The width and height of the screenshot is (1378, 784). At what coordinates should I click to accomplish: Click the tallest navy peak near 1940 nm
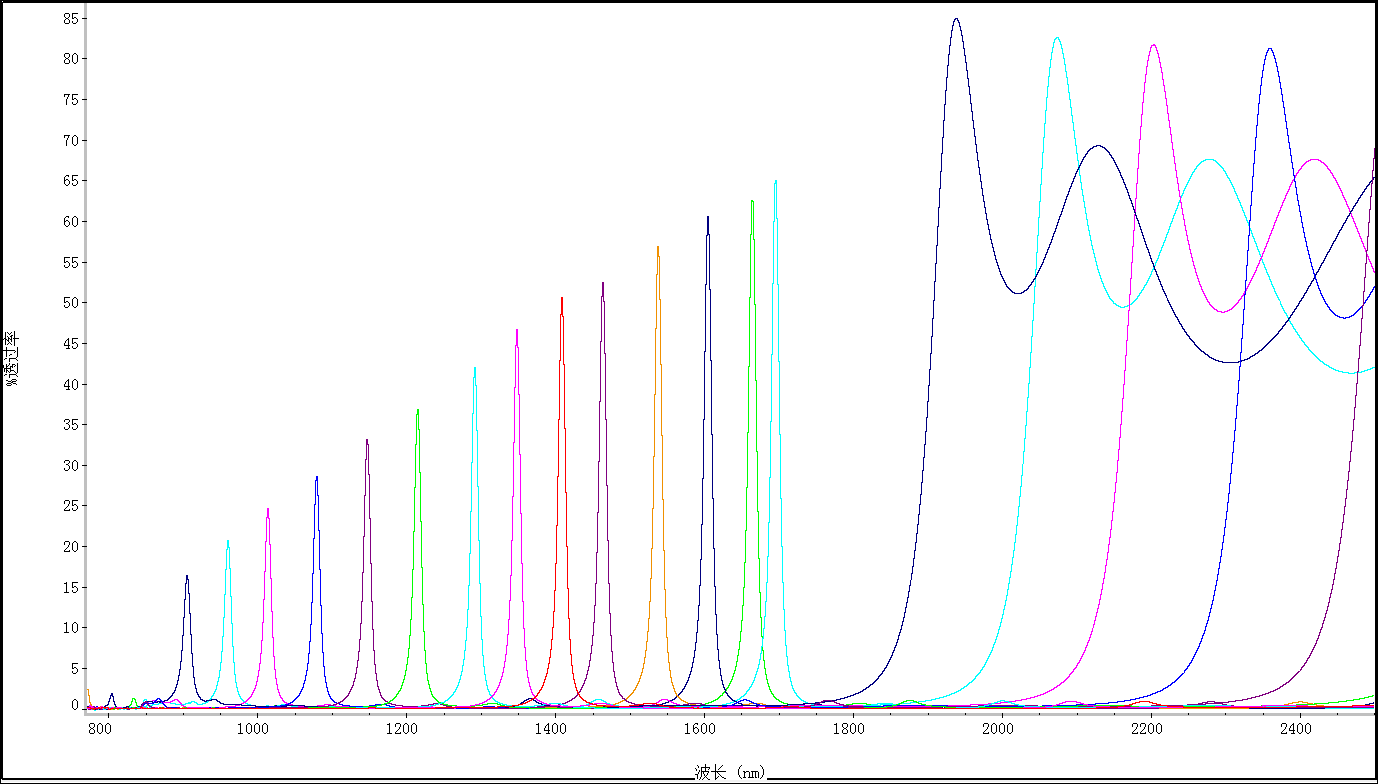956,19
